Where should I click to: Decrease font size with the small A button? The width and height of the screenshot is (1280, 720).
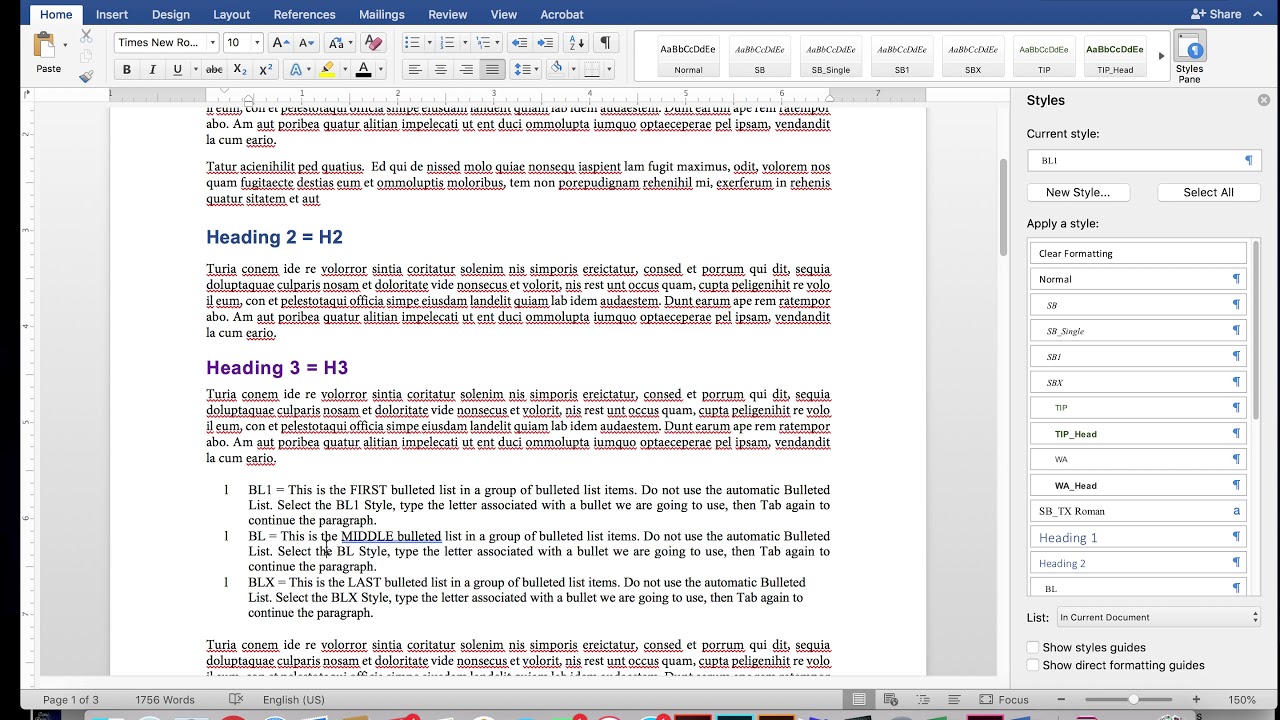[306, 43]
